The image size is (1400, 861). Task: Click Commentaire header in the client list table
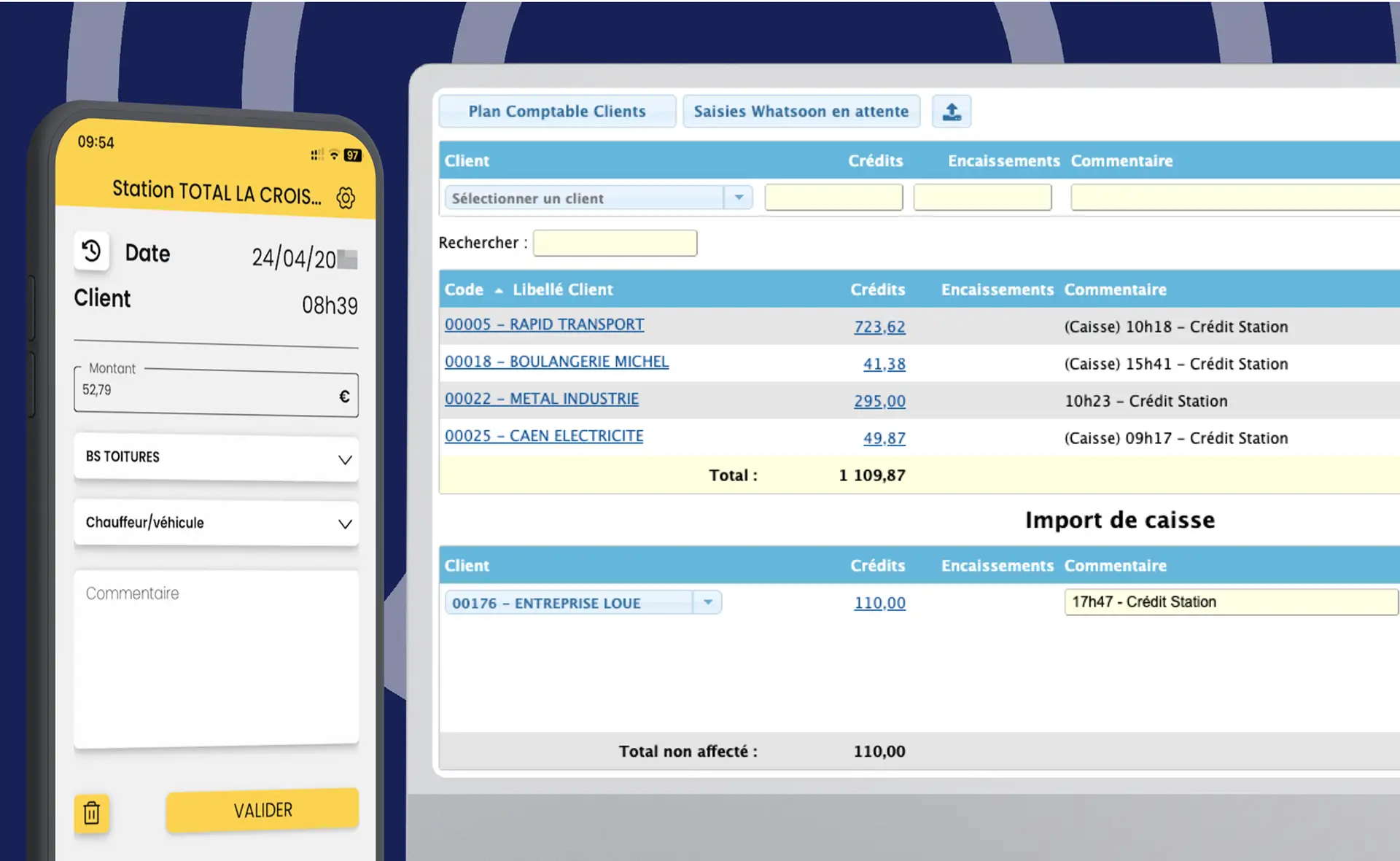pos(1115,289)
